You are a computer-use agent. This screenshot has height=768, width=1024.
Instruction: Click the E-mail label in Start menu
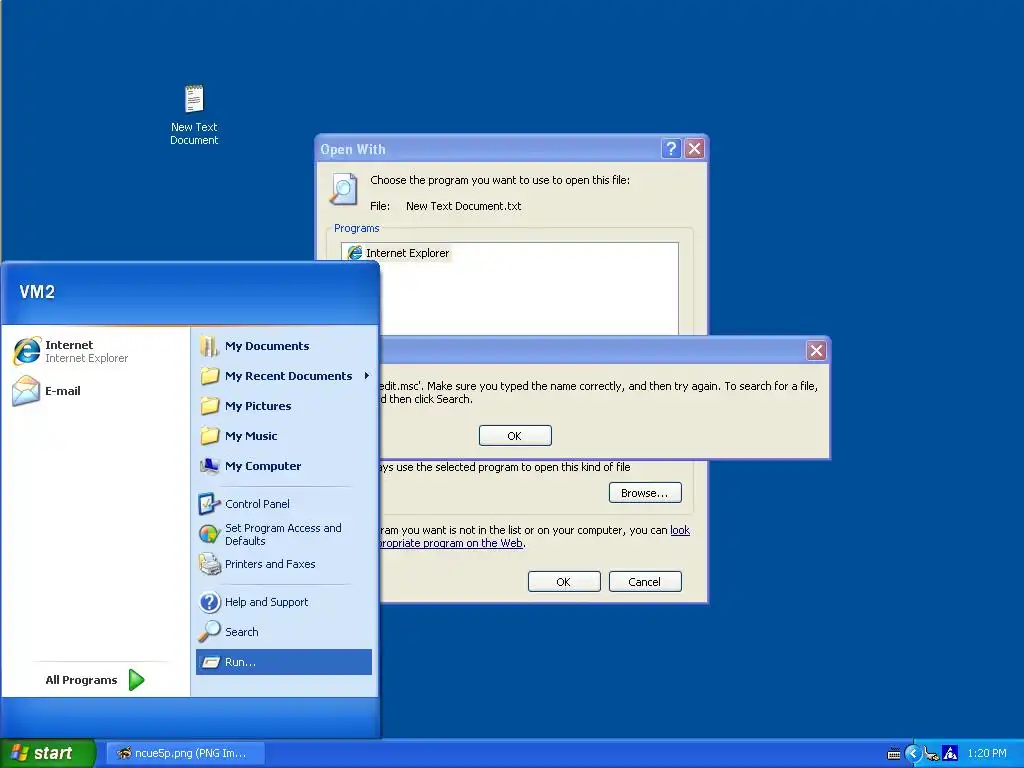[63, 391]
